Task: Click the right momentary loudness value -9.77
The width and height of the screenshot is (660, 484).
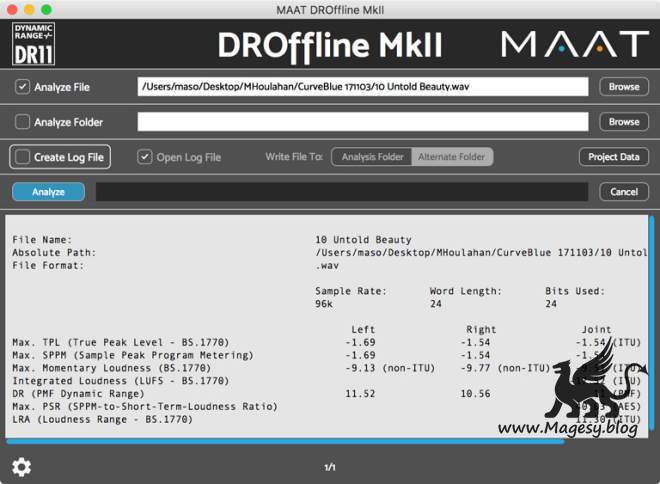Action: point(475,368)
